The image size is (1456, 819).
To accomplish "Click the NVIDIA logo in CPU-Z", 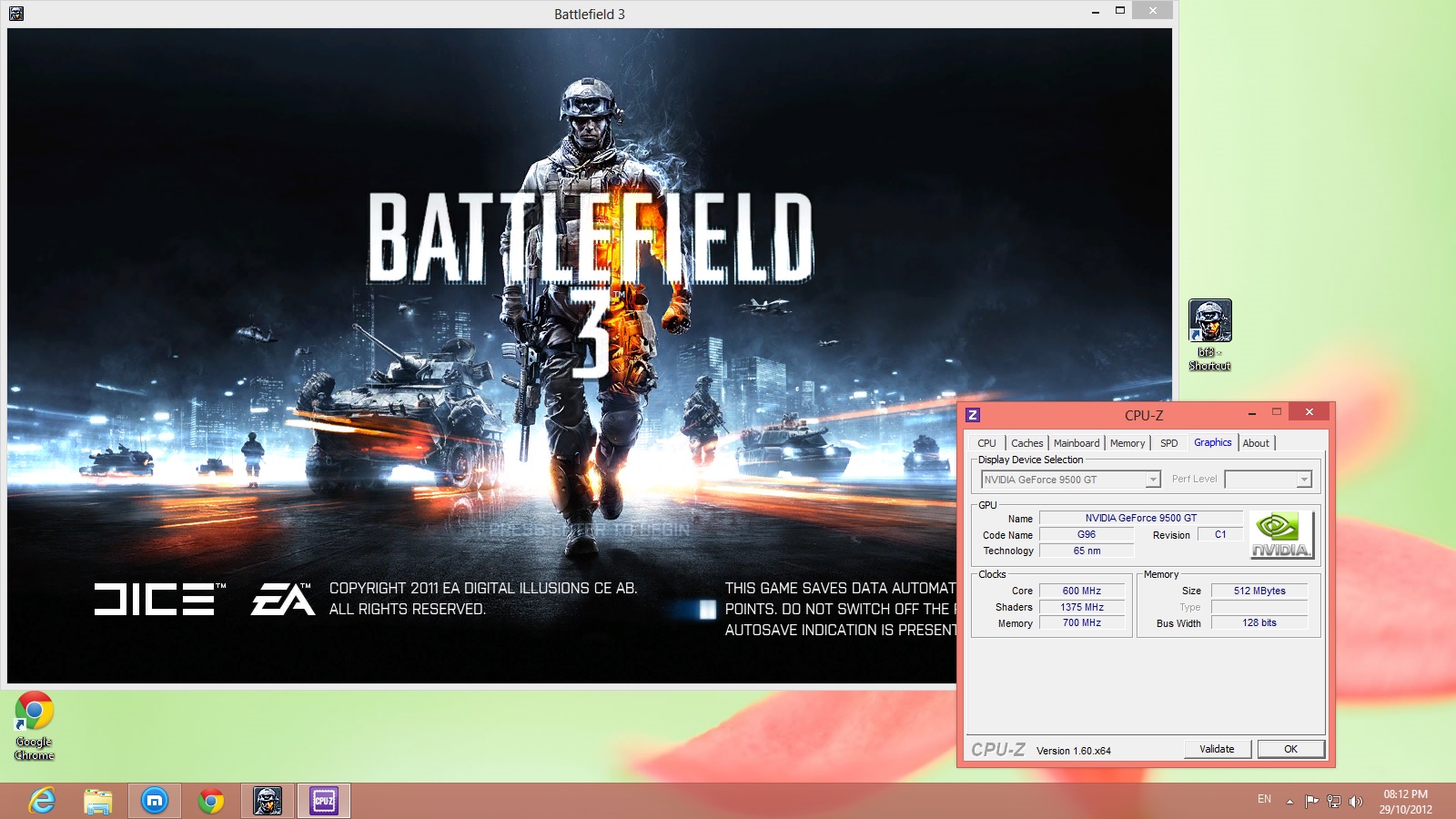I will [x=1281, y=535].
